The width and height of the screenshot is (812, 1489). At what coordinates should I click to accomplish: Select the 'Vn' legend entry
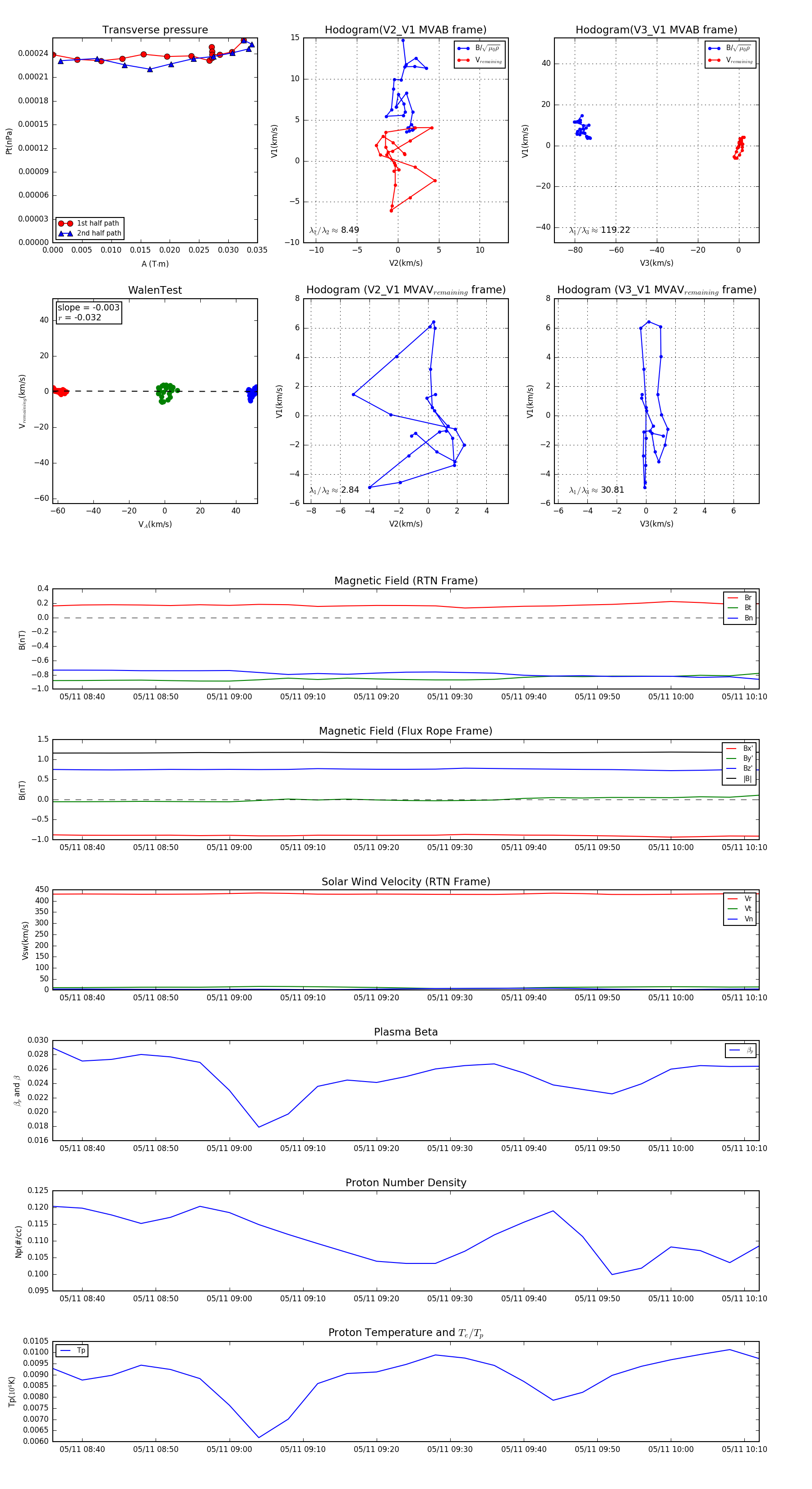pos(740,919)
